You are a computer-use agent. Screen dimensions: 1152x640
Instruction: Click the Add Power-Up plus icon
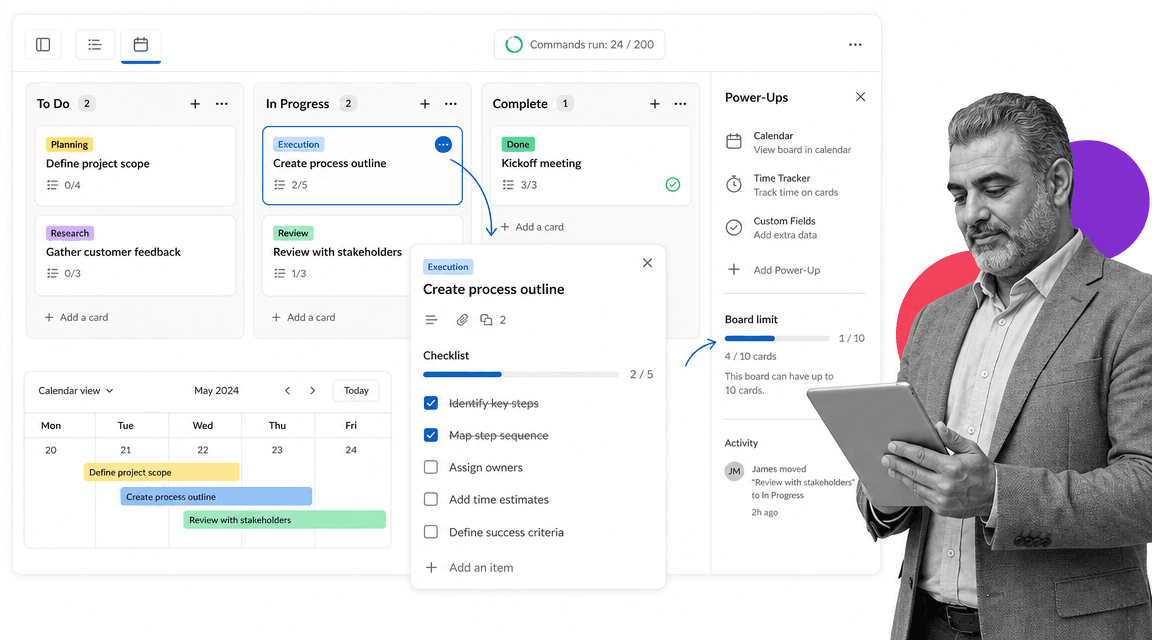734,270
